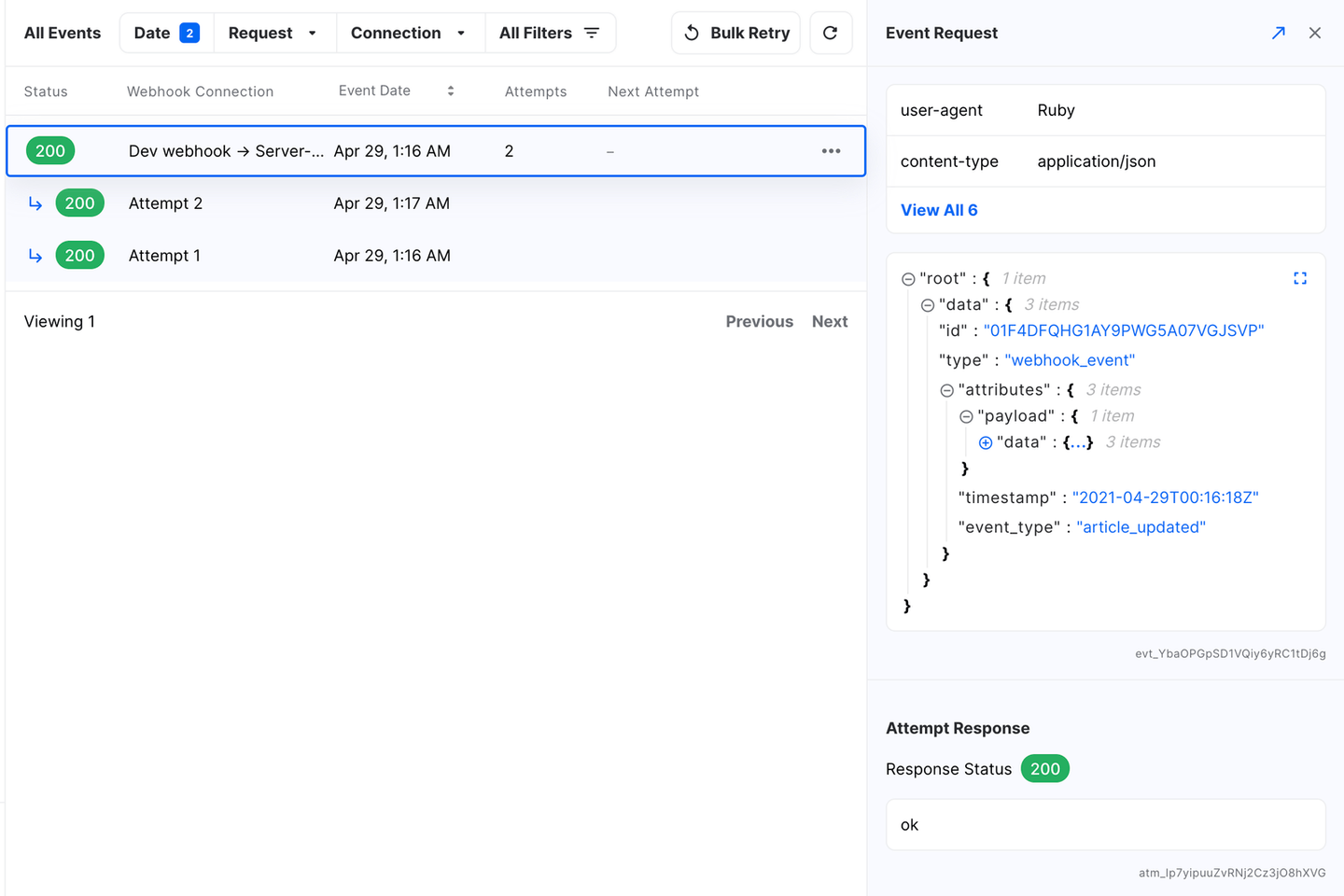The height and width of the screenshot is (896, 1344).
Task: Open the actions menu on the Dev webhook row
Action: pyautogui.click(x=831, y=150)
